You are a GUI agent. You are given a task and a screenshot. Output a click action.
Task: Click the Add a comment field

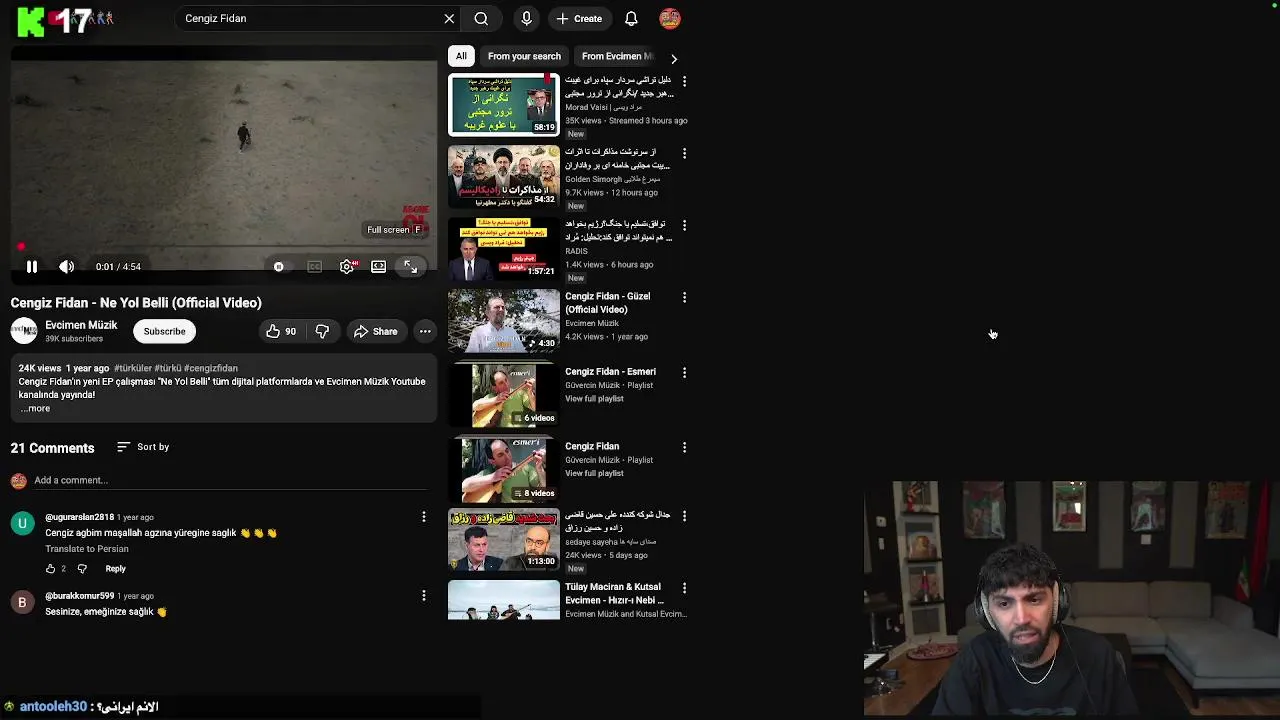(230, 480)
